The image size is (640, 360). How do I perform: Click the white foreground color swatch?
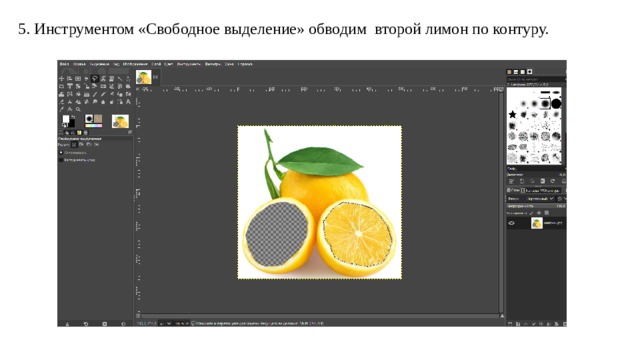coord(66,119)
